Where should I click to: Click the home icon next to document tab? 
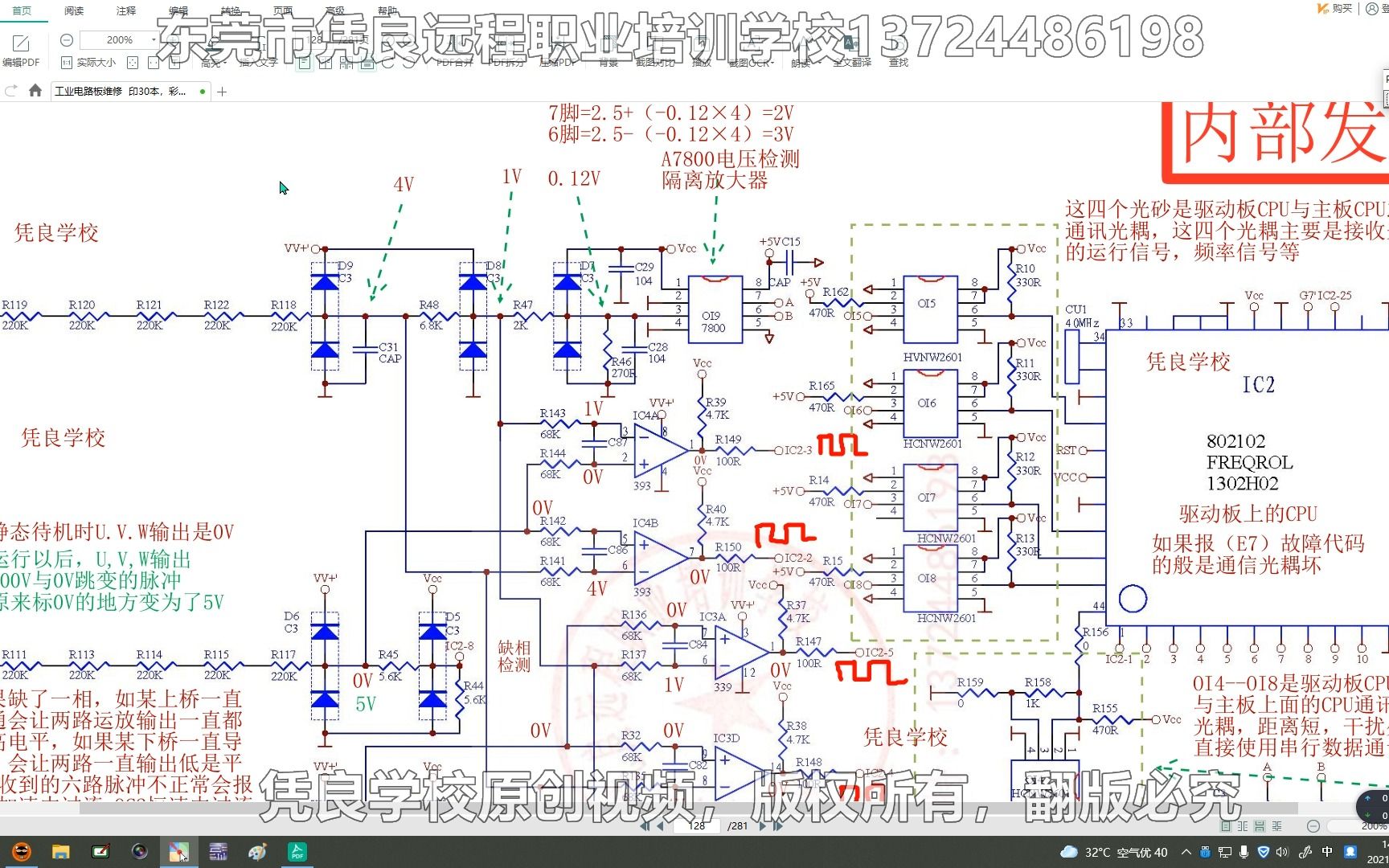click(35, 91)
